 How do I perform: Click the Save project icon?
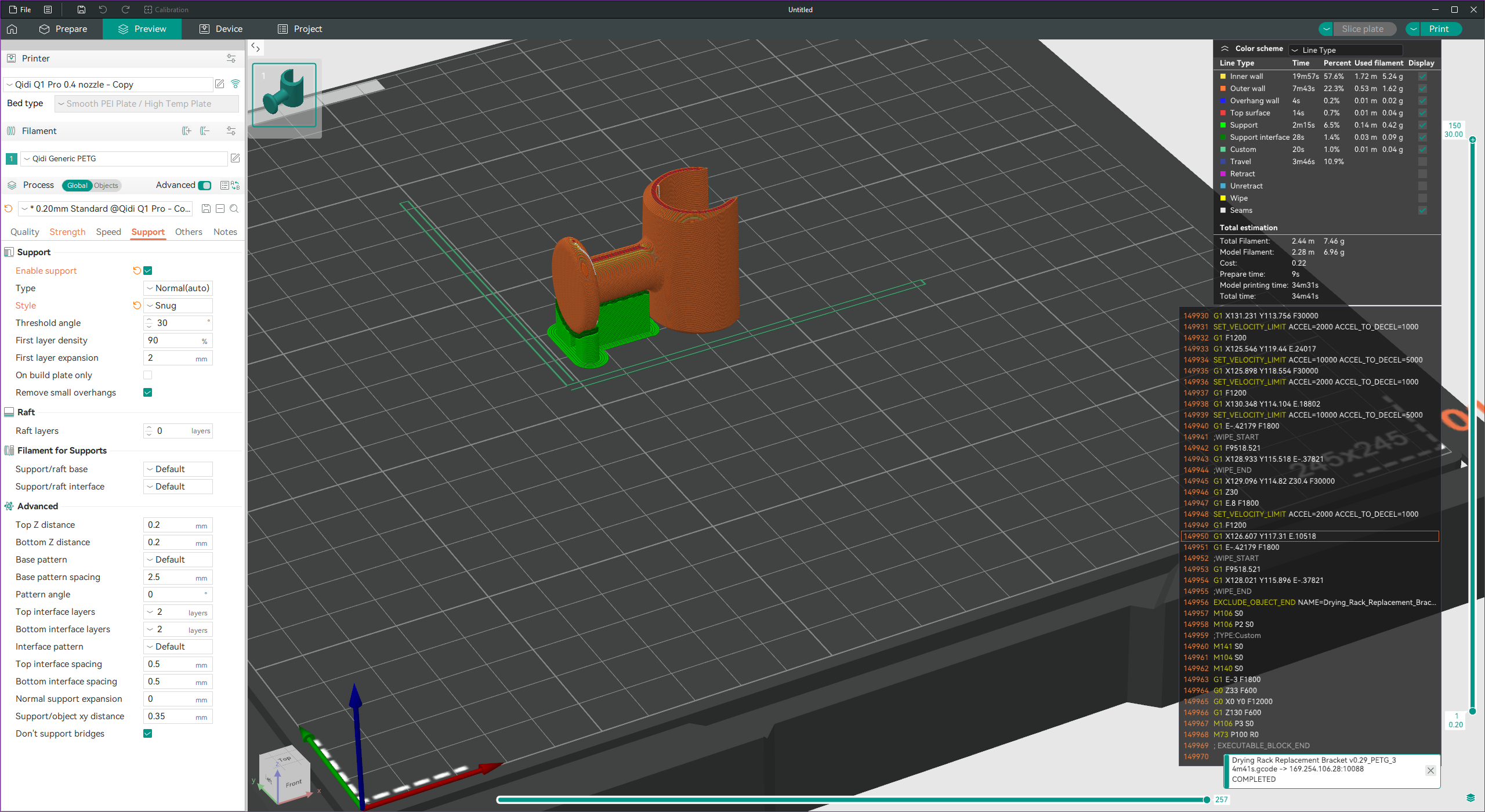click(x=81, y=9)
